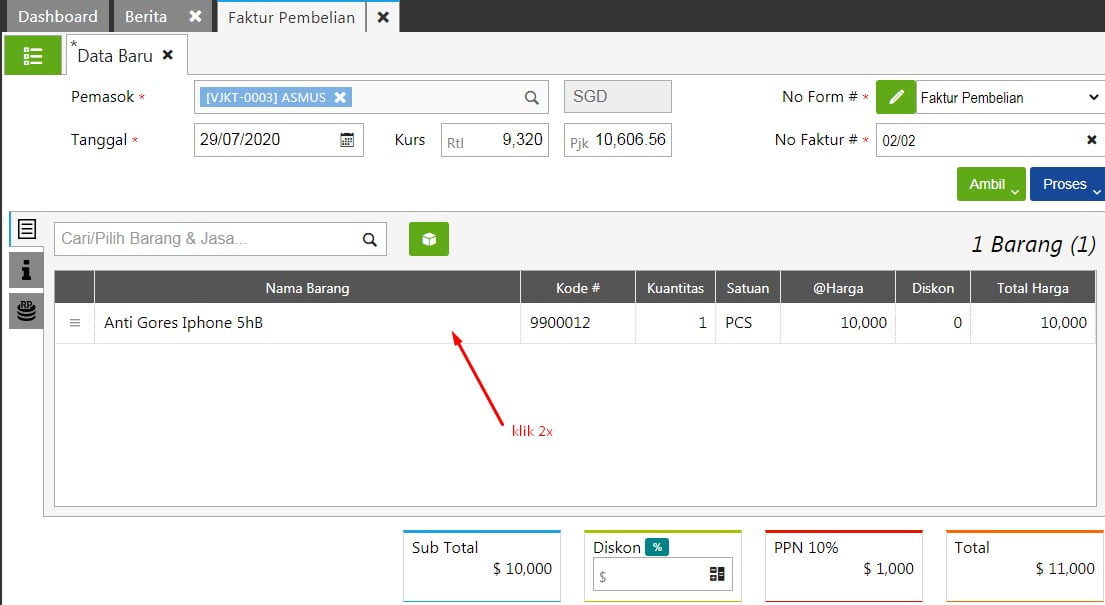Clear the No Faktur field value
This screenshot has width=1105, height=605.
tap(1091, 140)
